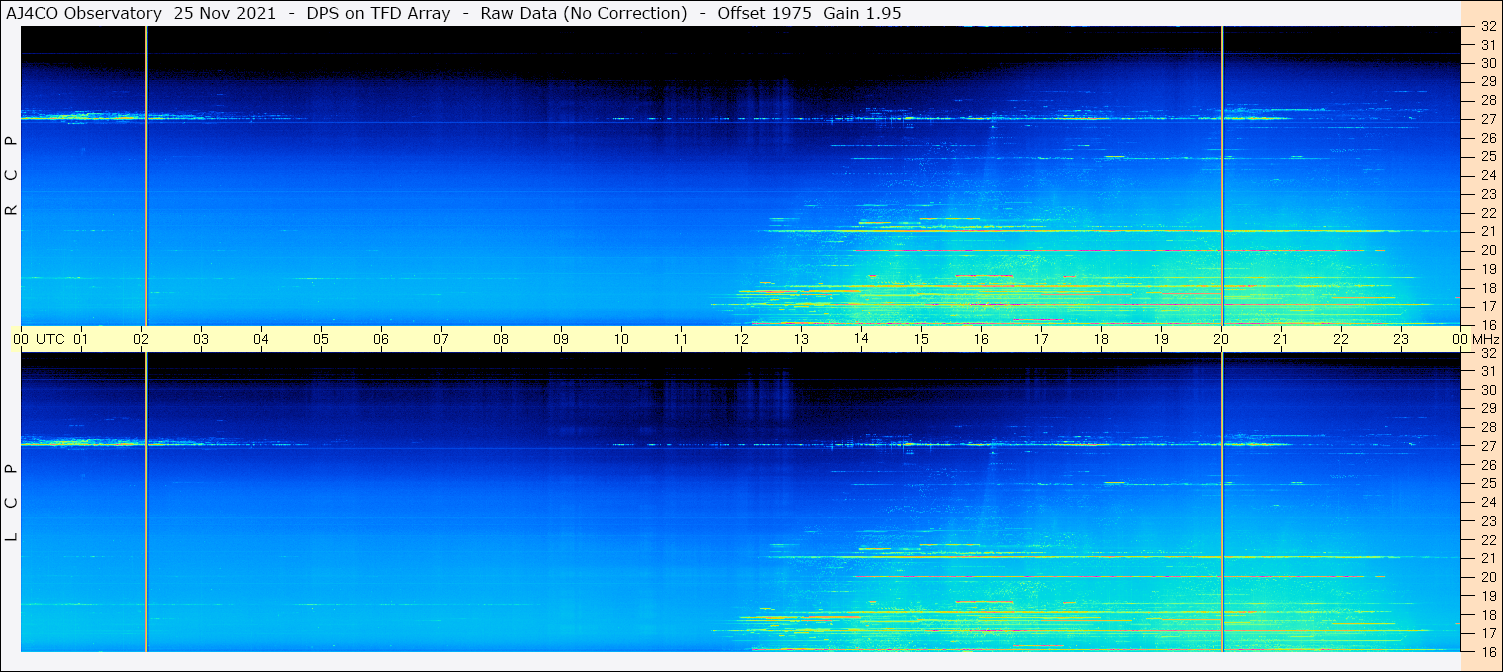Click RCP frequency scale label "28"
The image size is (1503, 672).
[x=1488, y=100]
